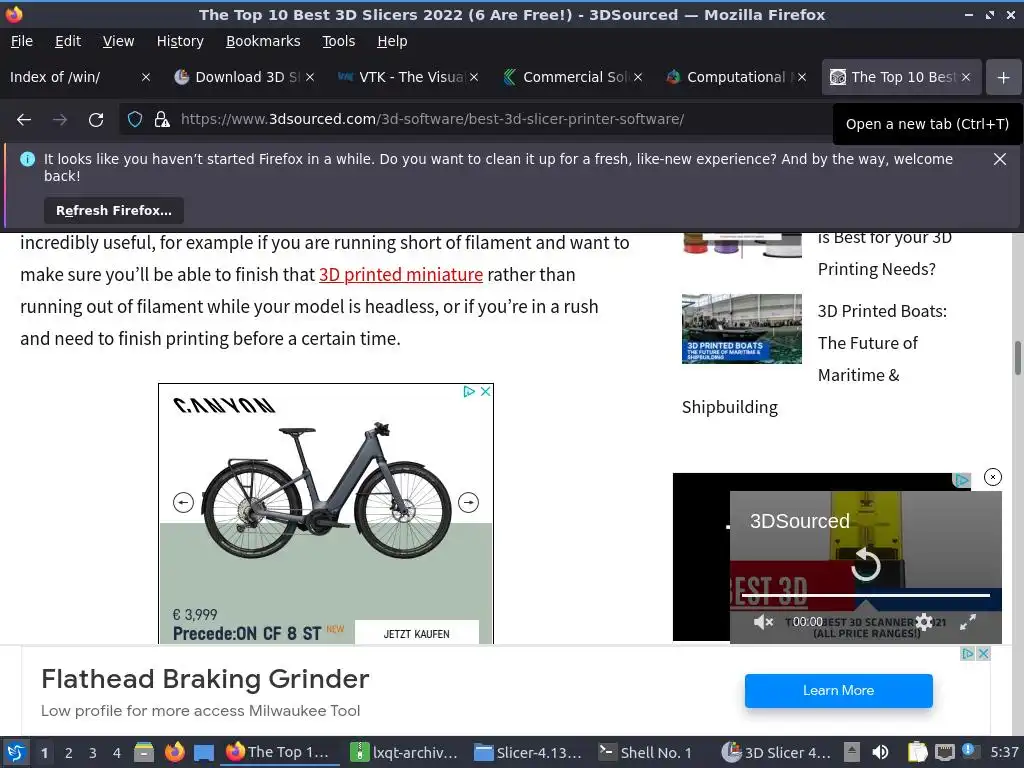
Task: Click the show desktop taskbar icon
Action: point(204,753)
